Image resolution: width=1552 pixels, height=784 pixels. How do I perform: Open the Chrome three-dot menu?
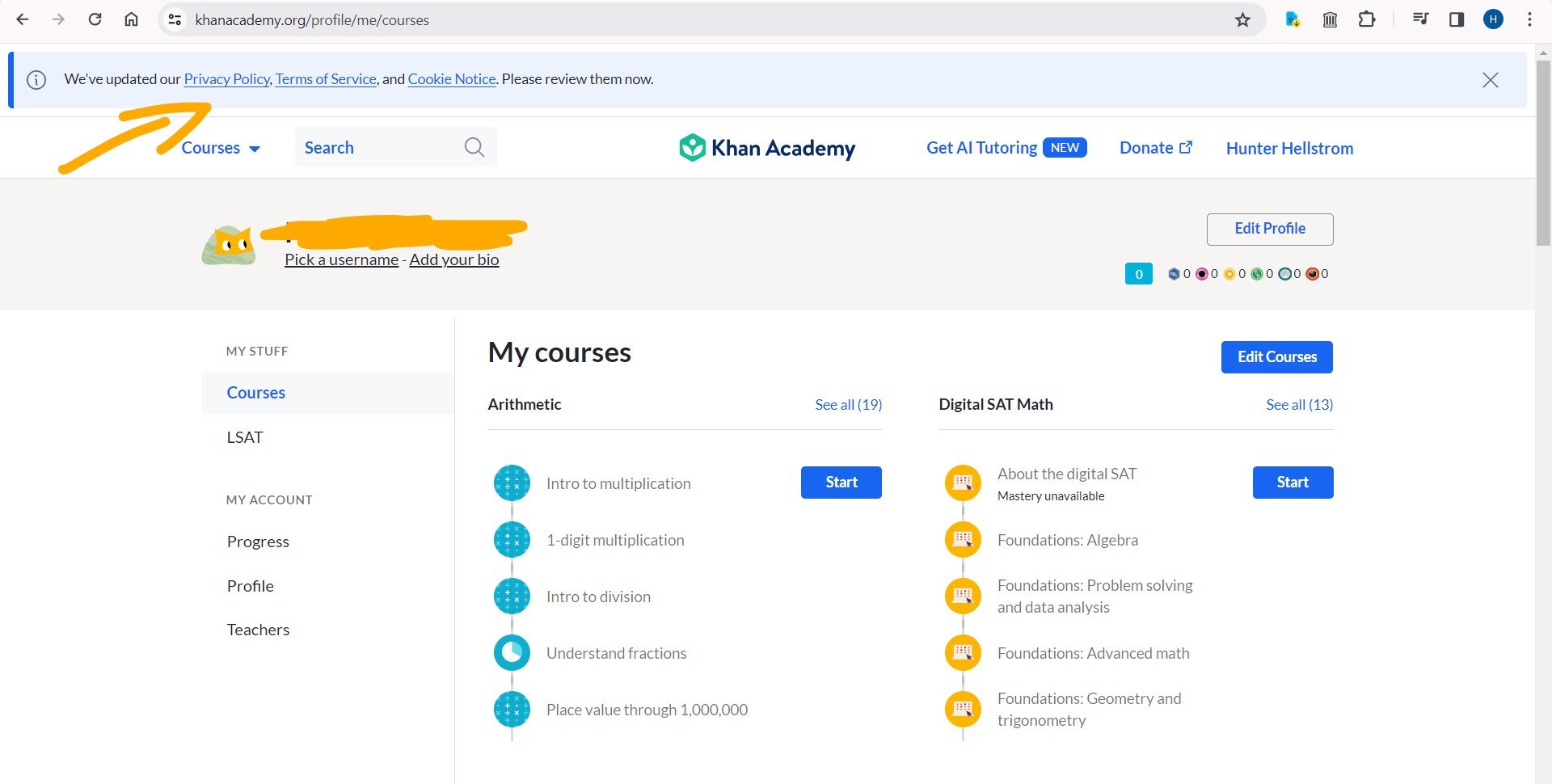(1530, 19)
